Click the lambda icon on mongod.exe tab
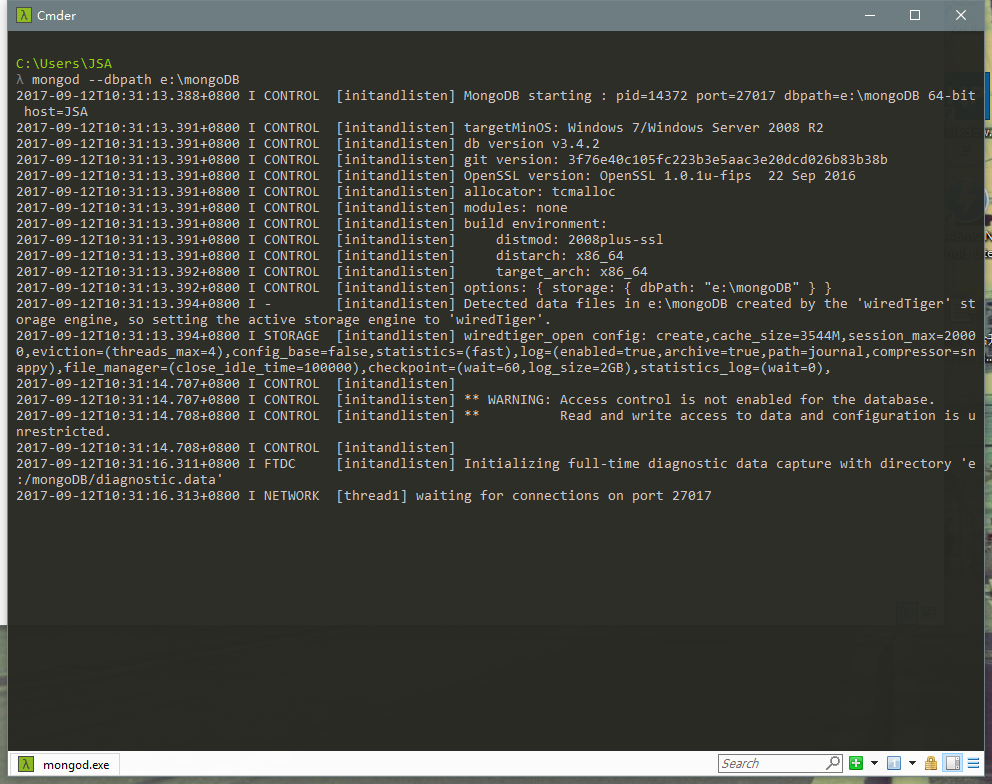The width and height of the screenshot is (992, 784). 25,764
